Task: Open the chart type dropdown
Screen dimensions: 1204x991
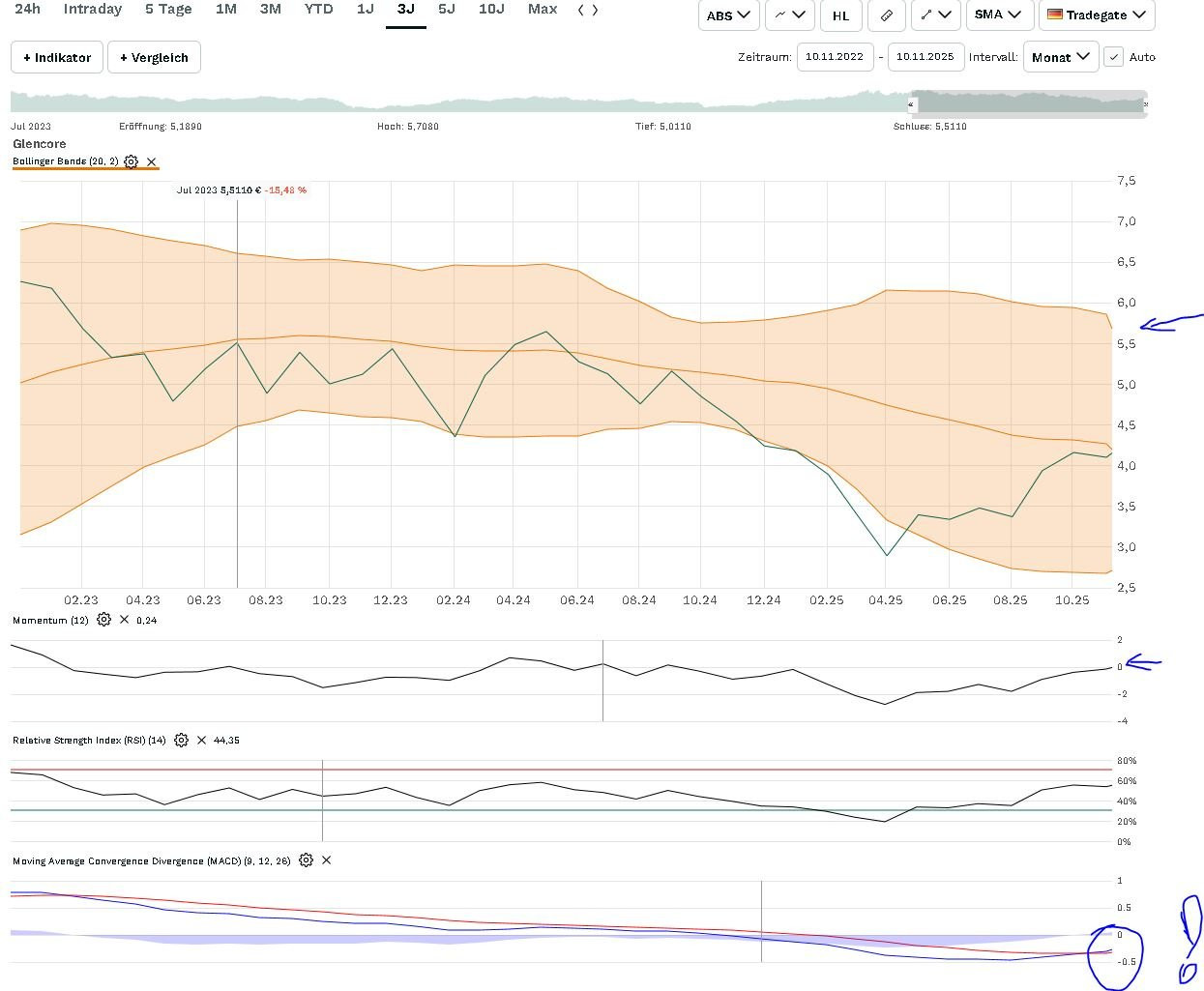Action: 789,15
